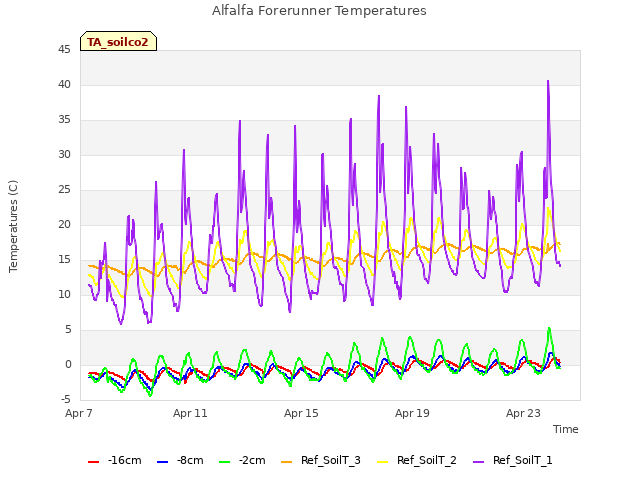Click the 10 y-axis tick label
The image size is (640, 480).
[x=64, y=295]
